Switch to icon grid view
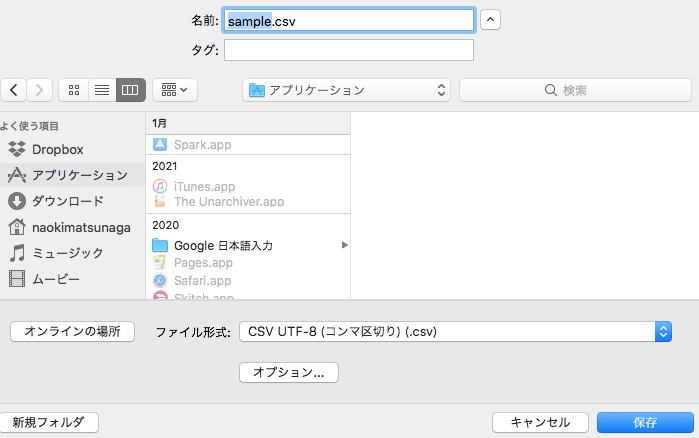The width and height of the screenshot is (699, 438). (x=74, y=90)
